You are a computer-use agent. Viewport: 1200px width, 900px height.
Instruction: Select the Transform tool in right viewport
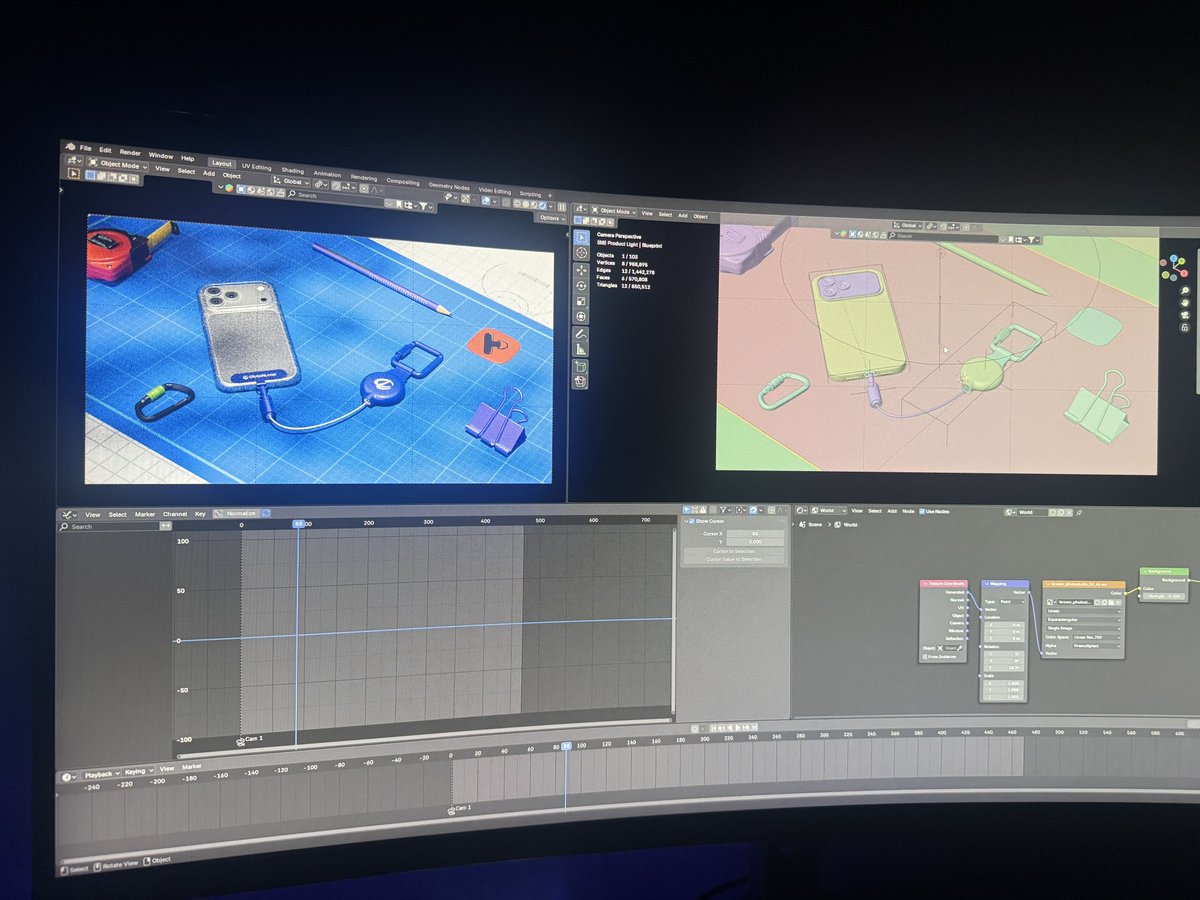coord(581,316)
